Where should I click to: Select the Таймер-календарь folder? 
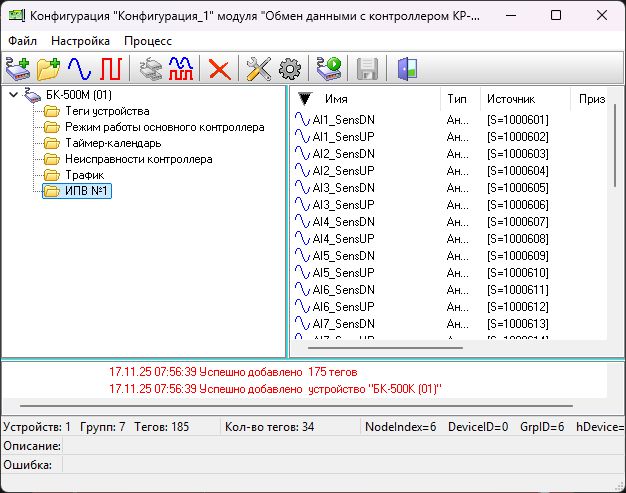point(112,143)
